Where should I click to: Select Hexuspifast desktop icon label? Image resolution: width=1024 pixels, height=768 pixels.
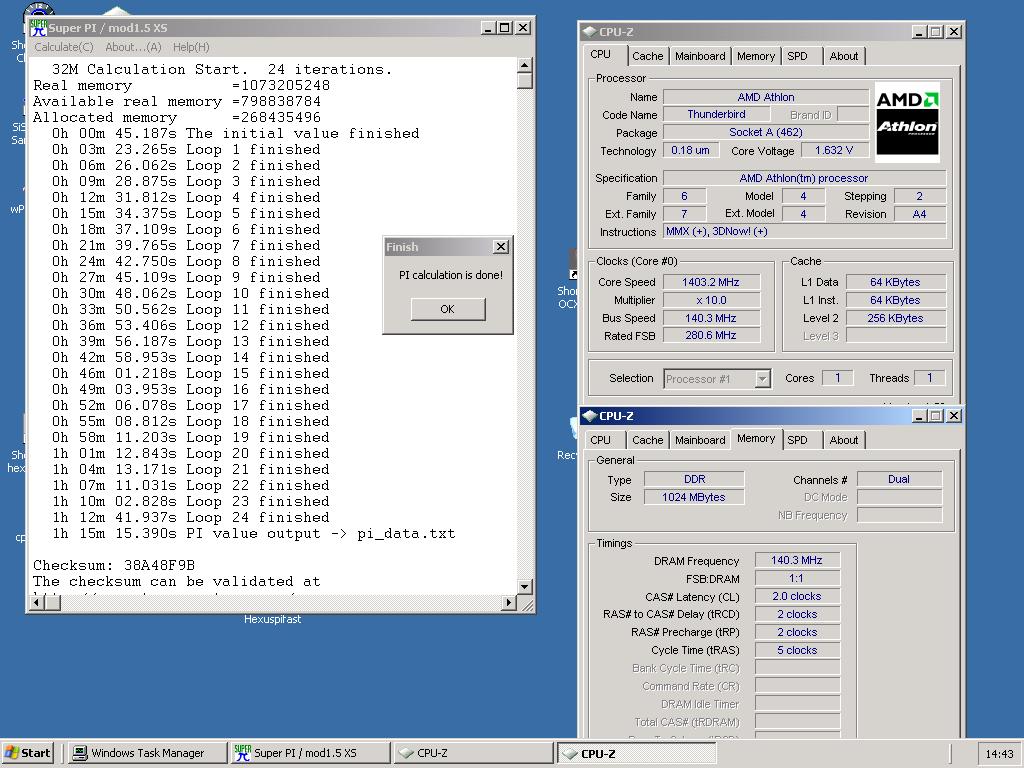pos(272,619)
